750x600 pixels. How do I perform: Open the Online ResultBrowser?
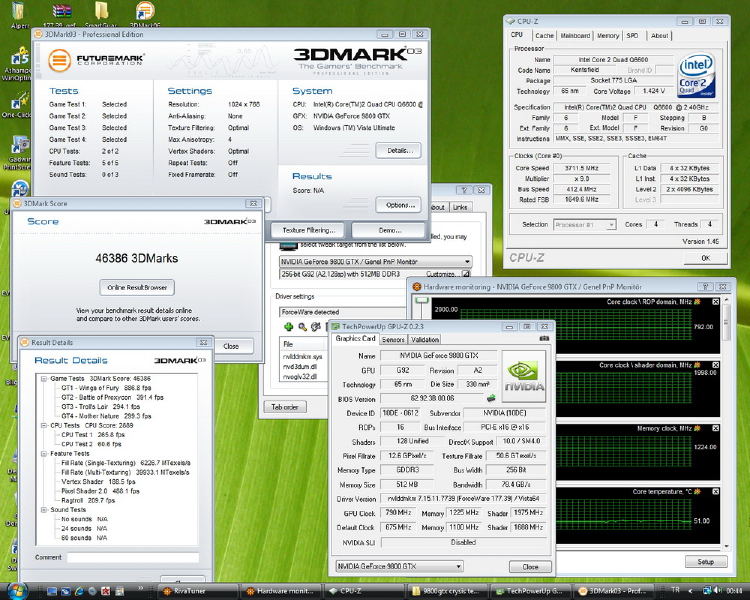tap(137, 288)
